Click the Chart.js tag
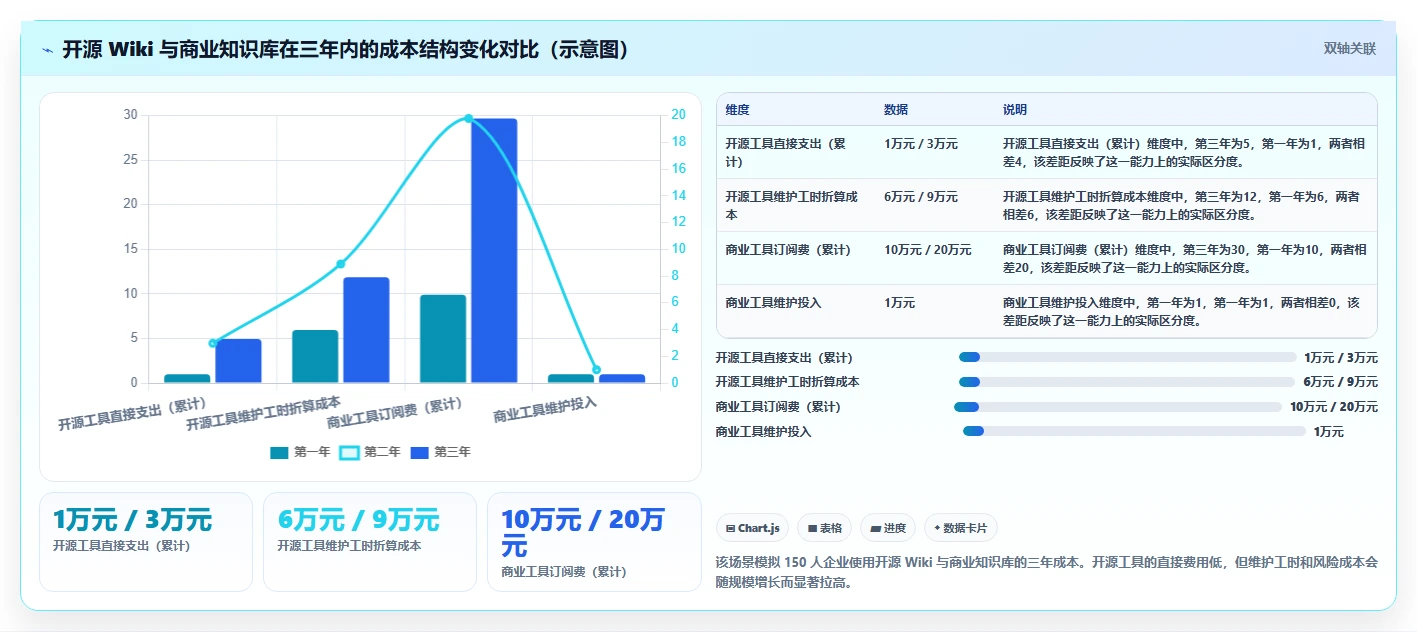This screenshot has width=1417, height=632. 753,528
